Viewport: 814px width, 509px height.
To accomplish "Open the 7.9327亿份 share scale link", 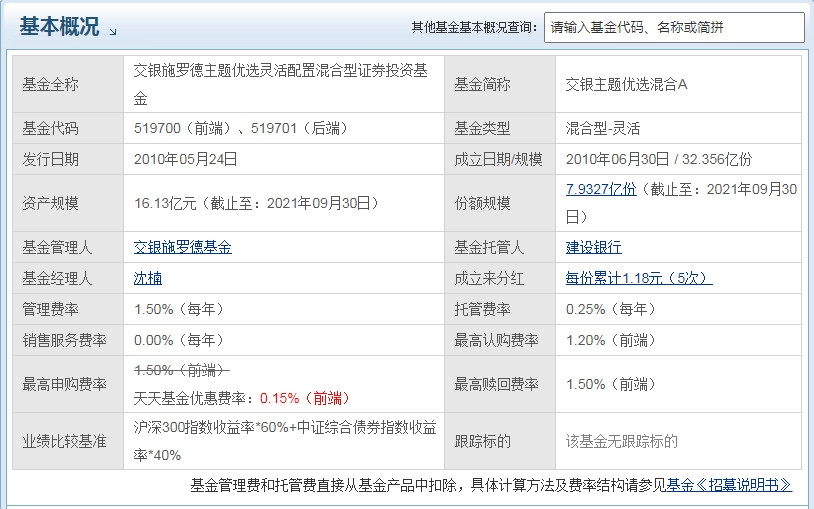I will click(601, 189).
